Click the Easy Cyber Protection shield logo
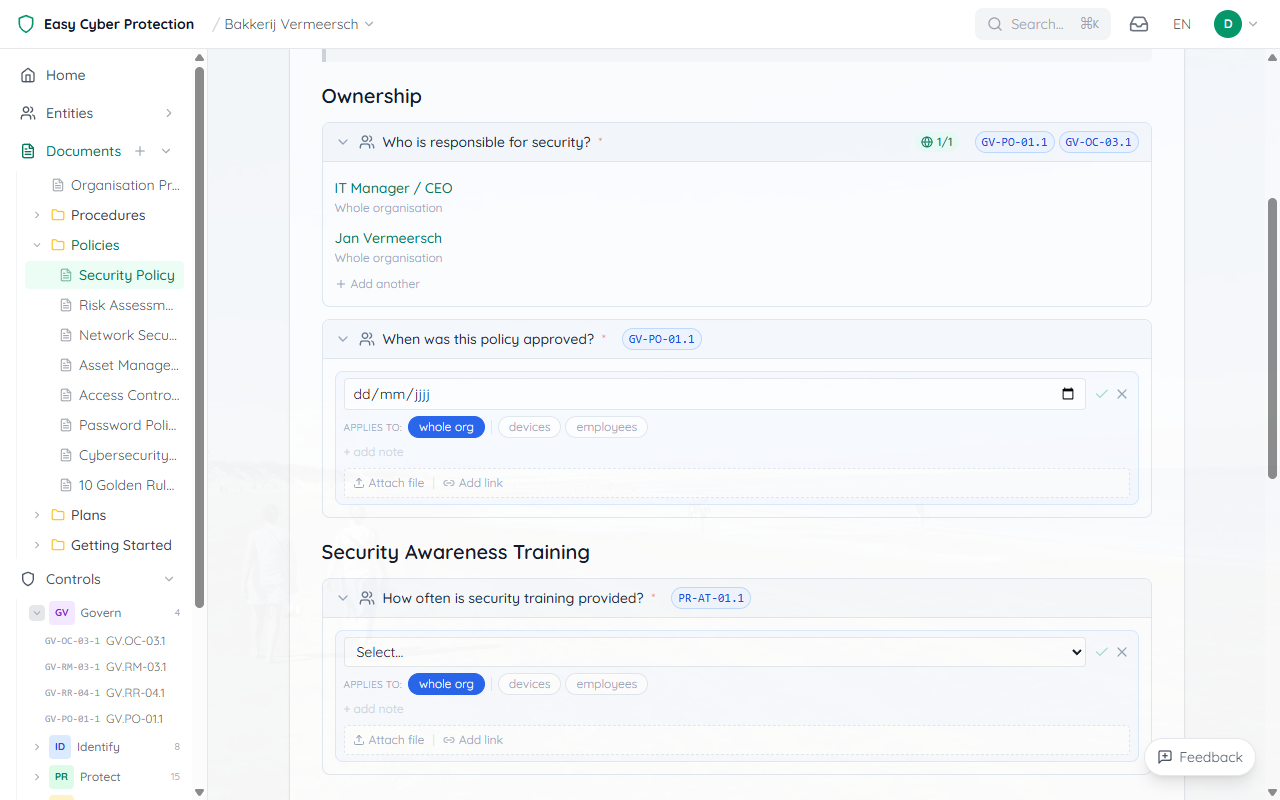The height and width of the screenshot is (800, 1280). pyautogui.click(x=26, y=24)
